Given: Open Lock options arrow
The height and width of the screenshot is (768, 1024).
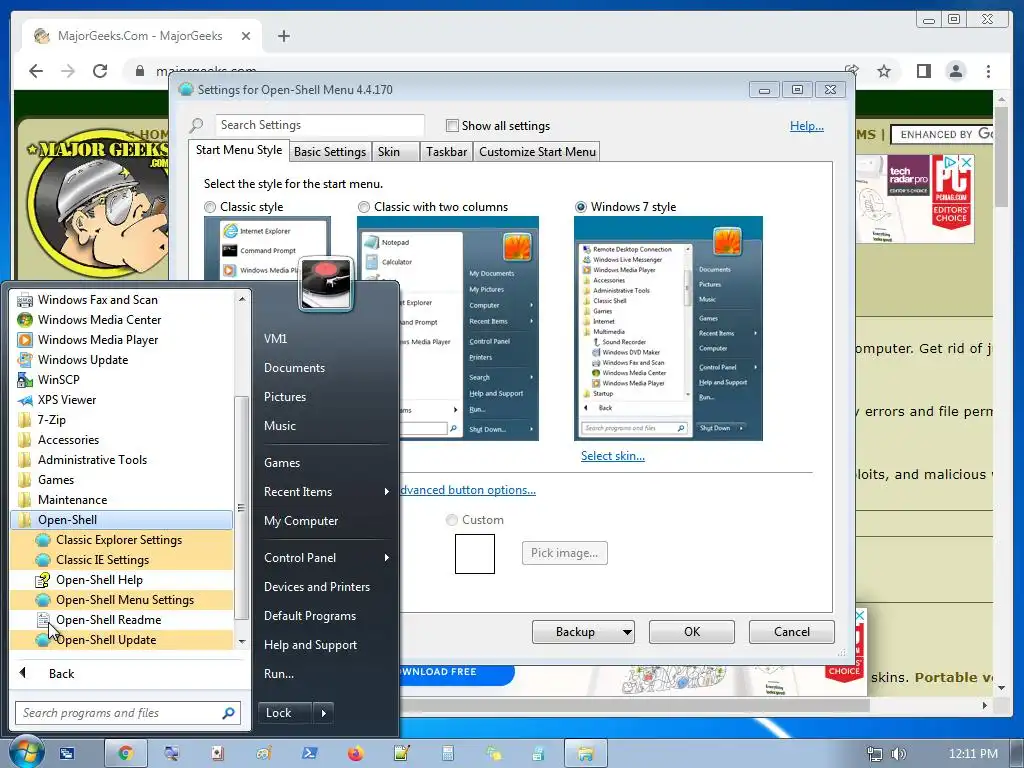Looking at the screenshot, I should point(324,713).
